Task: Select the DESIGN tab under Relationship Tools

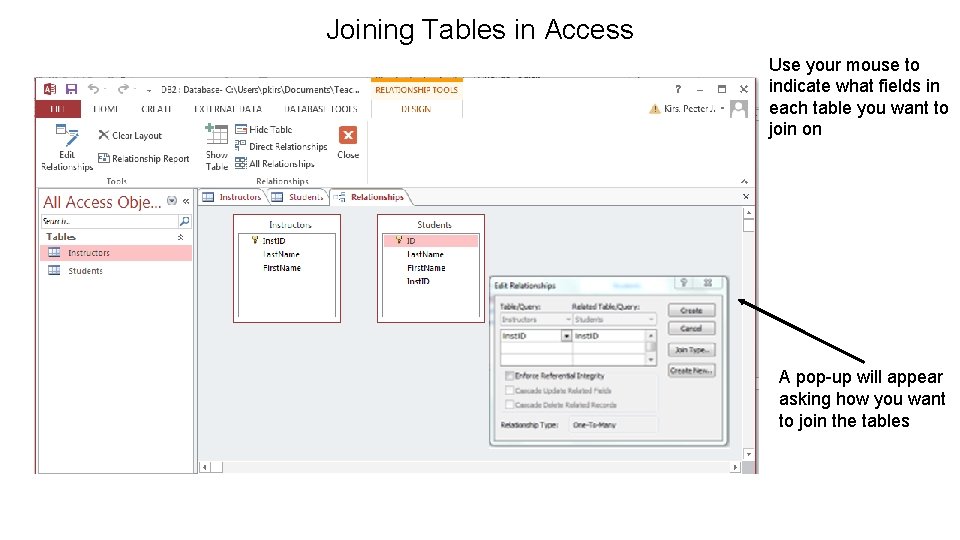Action: coord(416,109)
